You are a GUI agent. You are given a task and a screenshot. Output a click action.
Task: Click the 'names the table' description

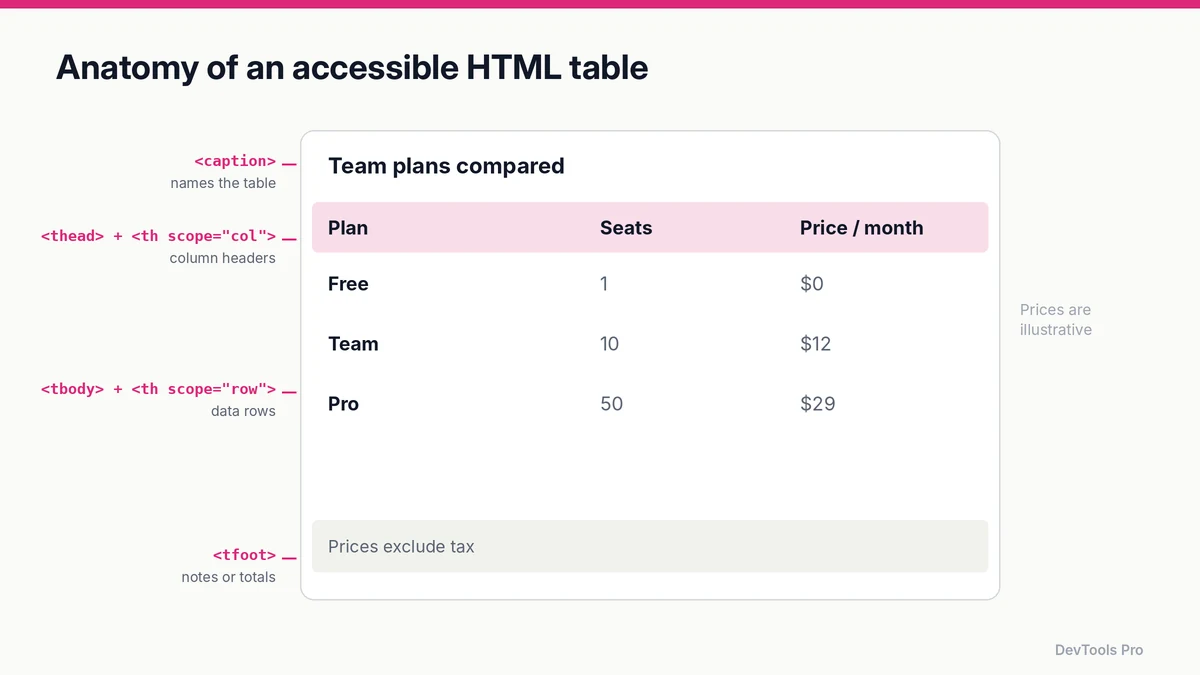coord(223,183)
